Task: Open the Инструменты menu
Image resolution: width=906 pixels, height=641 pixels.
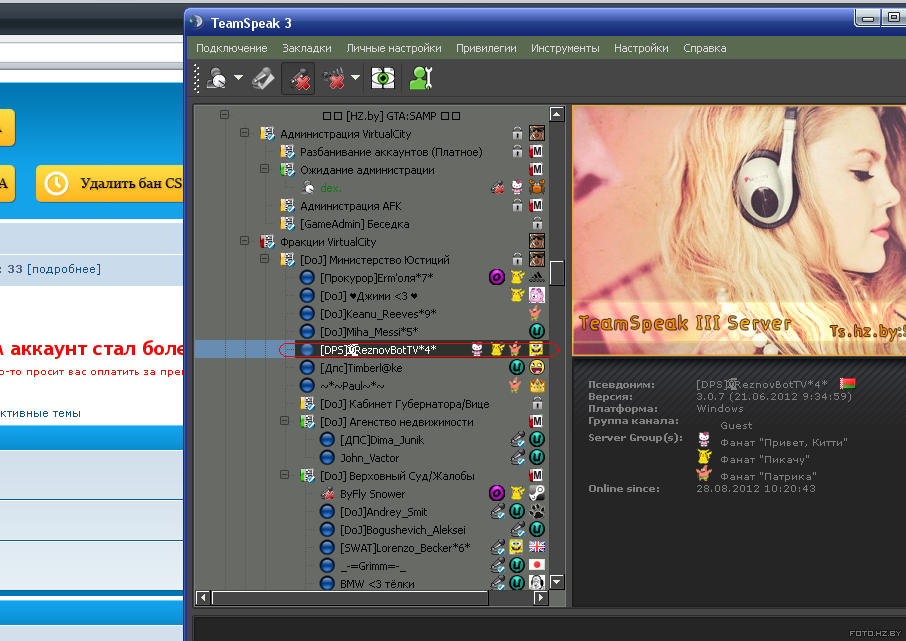Action: click(x=565, y=48)
